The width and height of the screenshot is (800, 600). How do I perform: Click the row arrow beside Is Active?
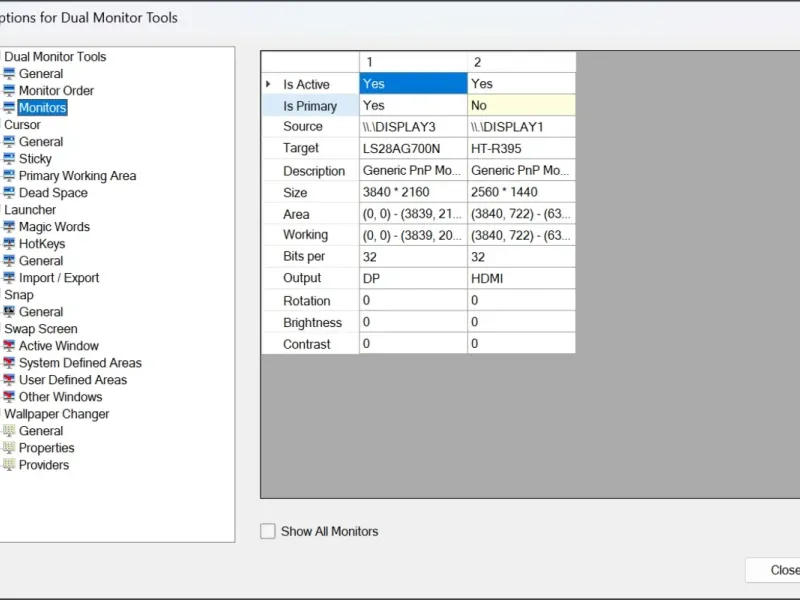268,84
